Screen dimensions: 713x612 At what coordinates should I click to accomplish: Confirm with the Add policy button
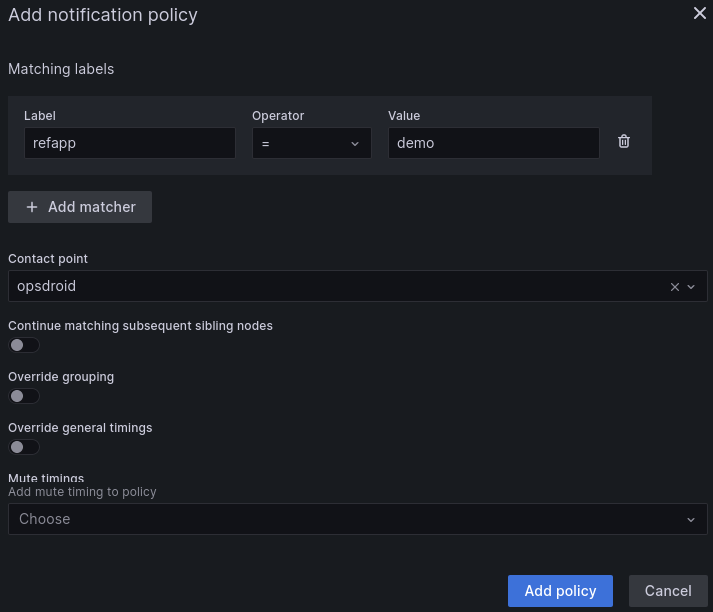pos(560,591)
